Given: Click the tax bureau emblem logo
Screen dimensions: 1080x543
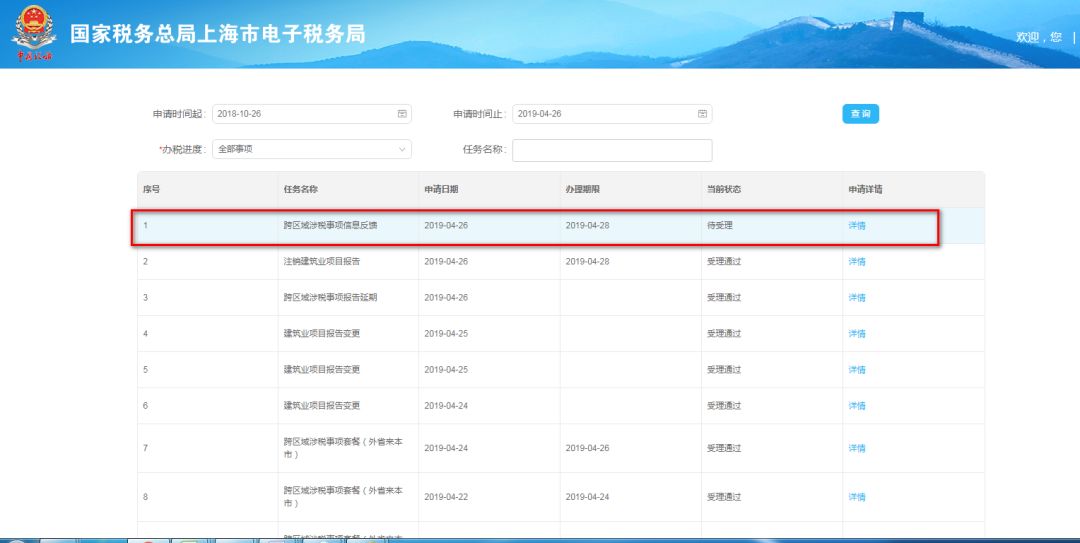Looking at the screenshot, I should click(34, 33).
